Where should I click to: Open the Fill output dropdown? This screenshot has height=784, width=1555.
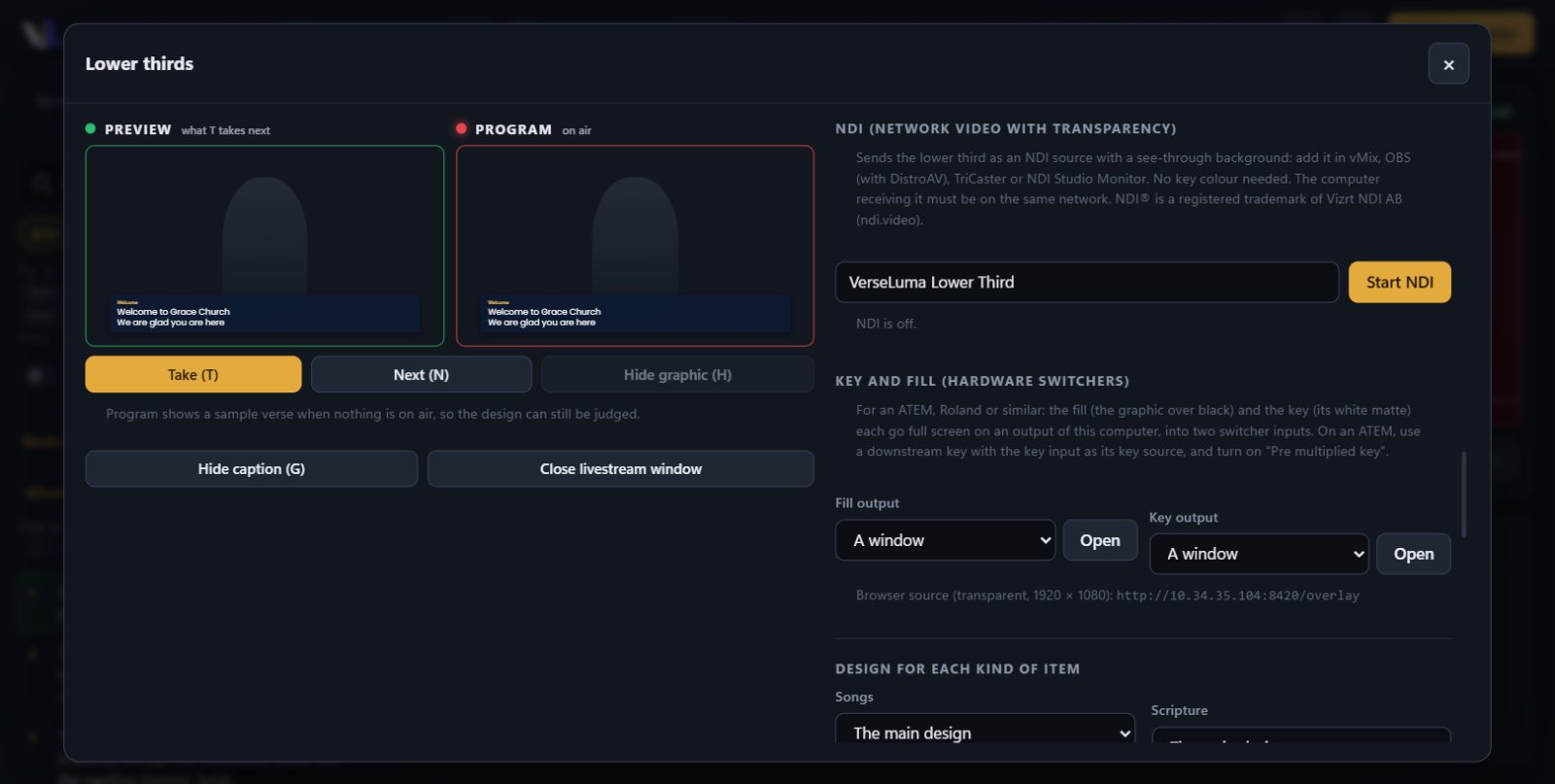[x=946, y=540]
